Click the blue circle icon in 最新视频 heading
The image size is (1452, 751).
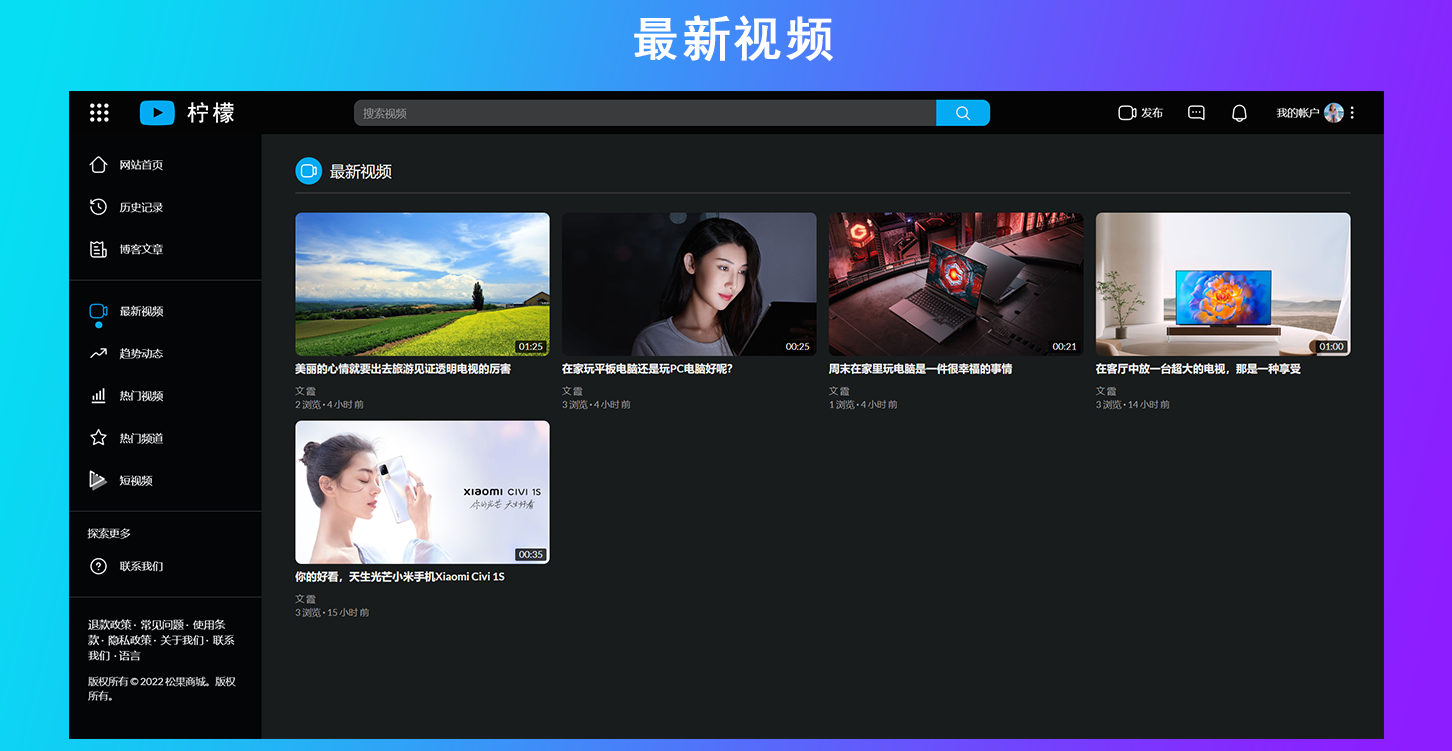[x=308, y=171]
